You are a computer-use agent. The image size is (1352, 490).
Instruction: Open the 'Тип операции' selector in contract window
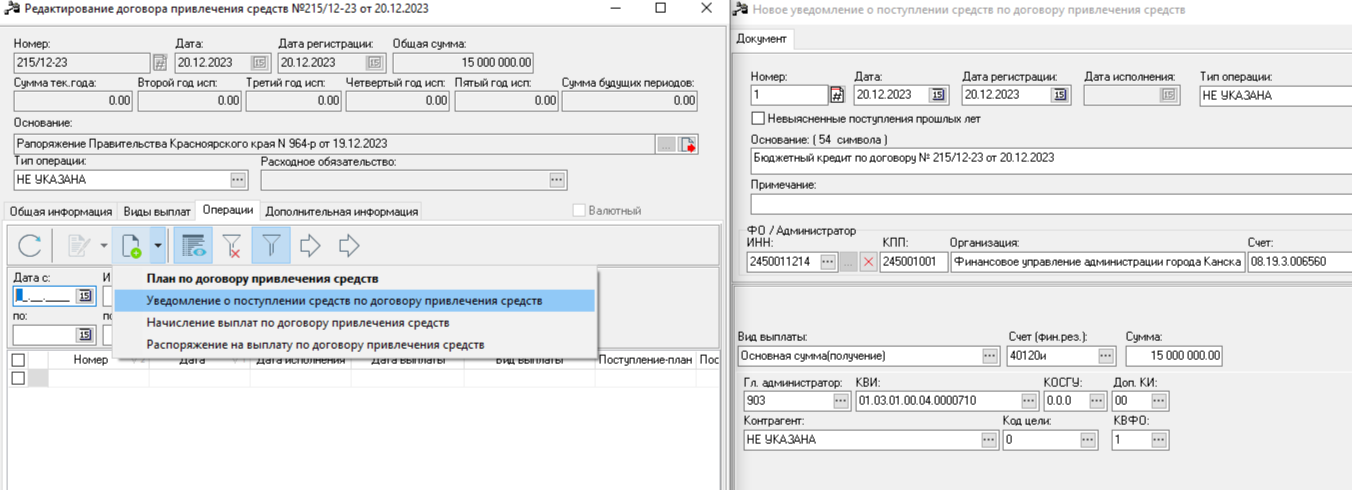click(238, 180)
